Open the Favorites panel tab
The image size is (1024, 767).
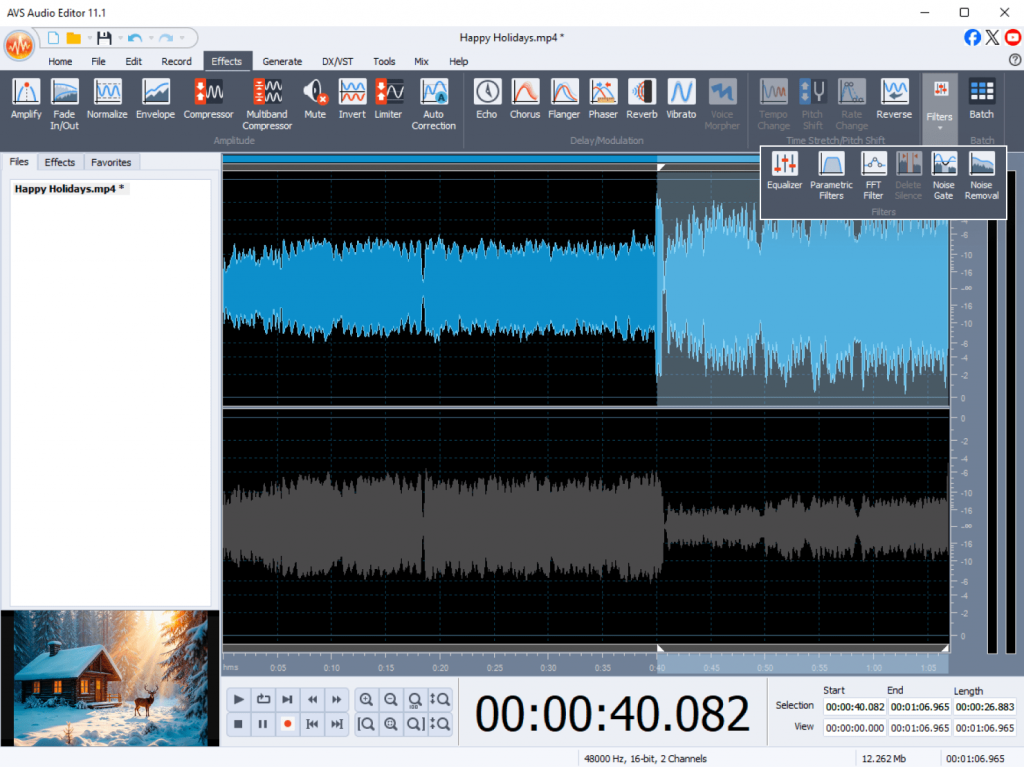point(111,162)
